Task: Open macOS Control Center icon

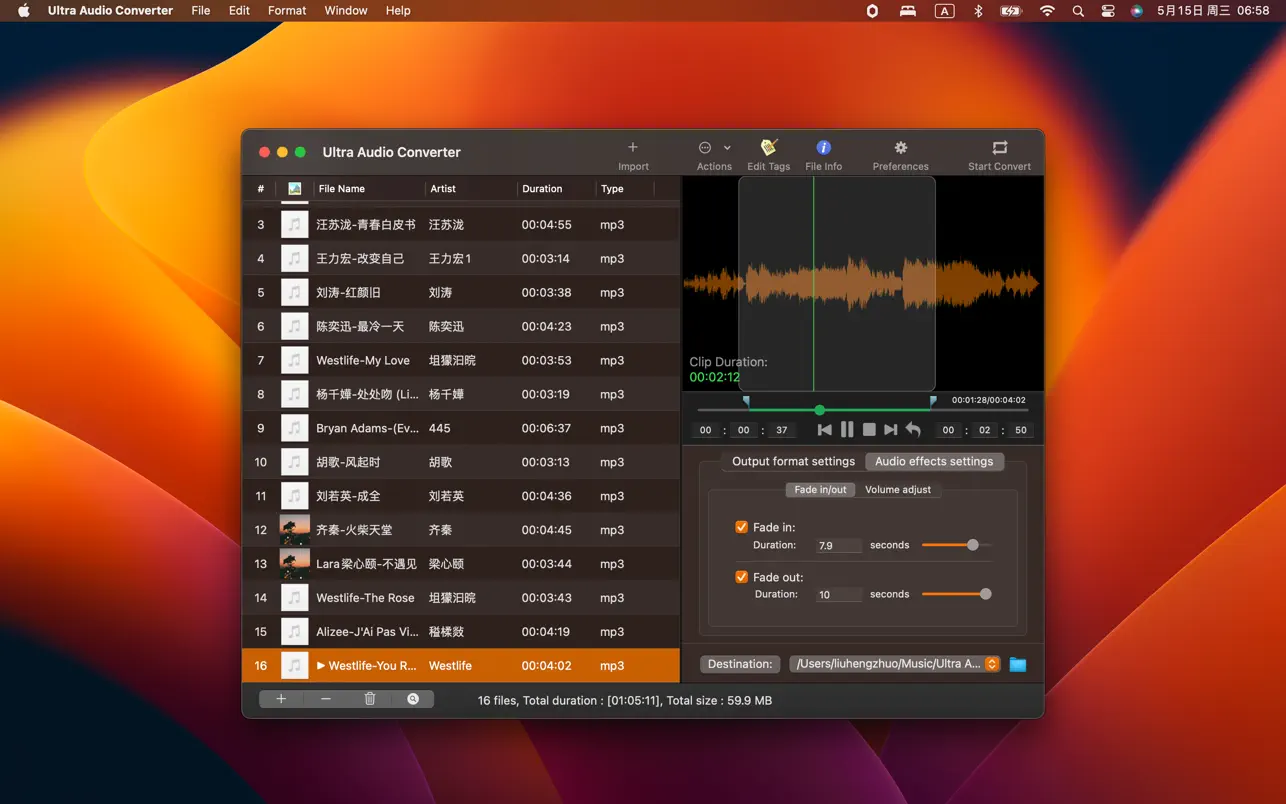Action: [x=1107, y=11]
